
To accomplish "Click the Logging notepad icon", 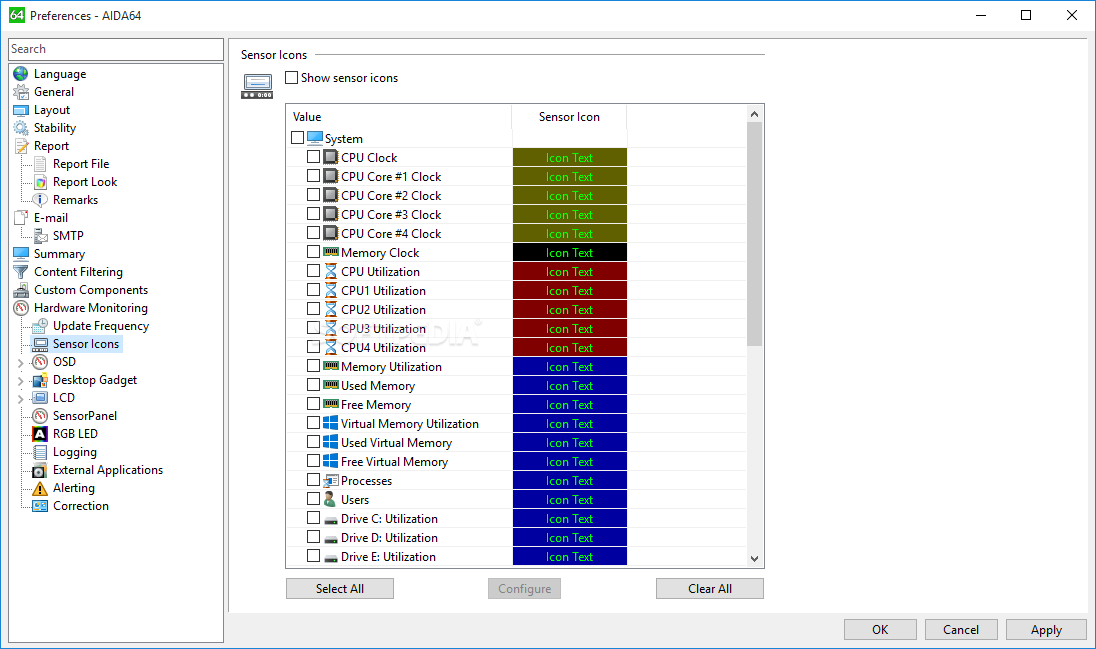I will pyautogui.click(x=41, y=452).
